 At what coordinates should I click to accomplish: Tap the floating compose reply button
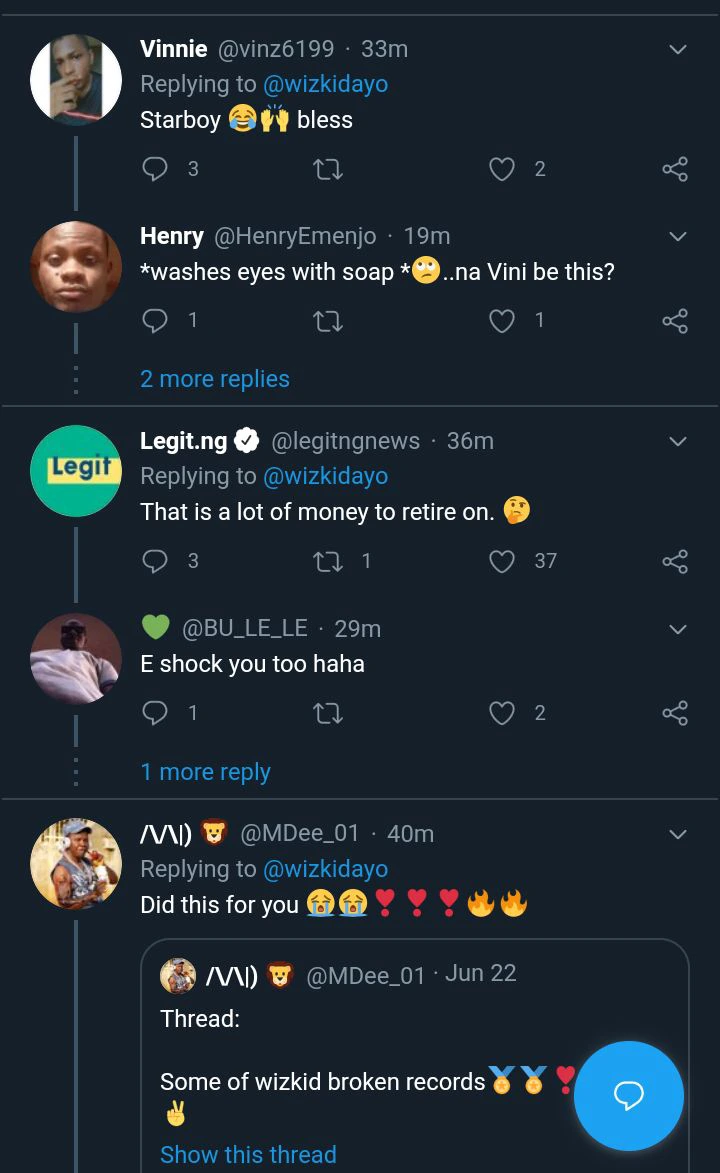tap(628, 1096)
